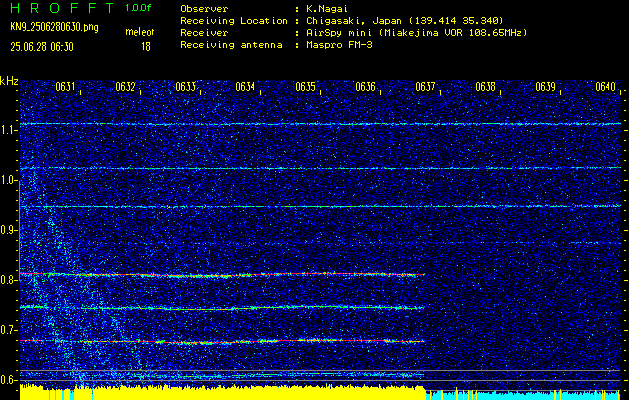Viewport: 629px width, 400px height.
Task: Click the timestamp 25.06.28 06:30
Action: [42, 47]
